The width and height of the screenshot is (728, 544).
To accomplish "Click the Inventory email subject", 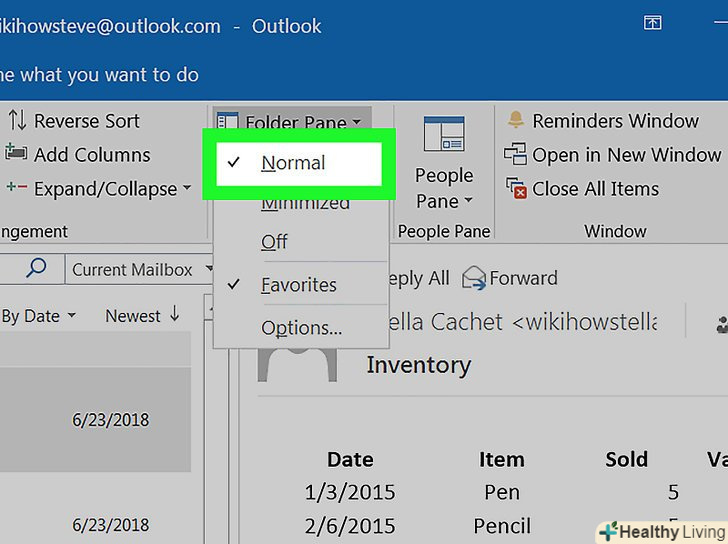I will [x=419, y=365].
